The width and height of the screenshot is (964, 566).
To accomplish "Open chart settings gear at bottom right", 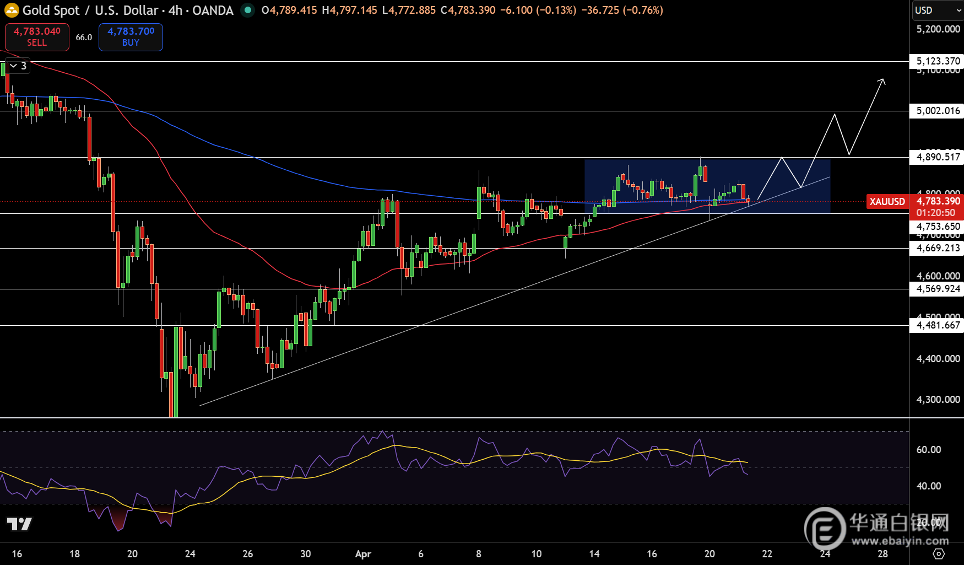I will (x=938, y=552).
